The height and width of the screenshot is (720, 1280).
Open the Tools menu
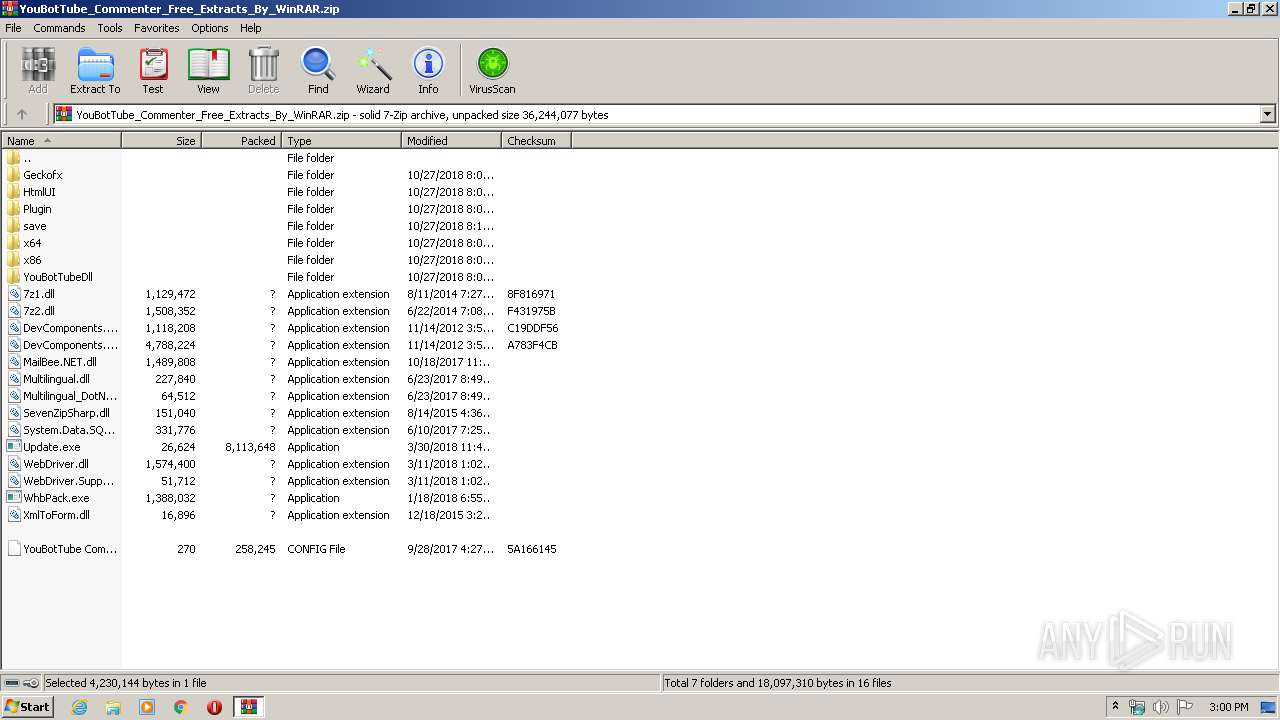click(110, 28)
